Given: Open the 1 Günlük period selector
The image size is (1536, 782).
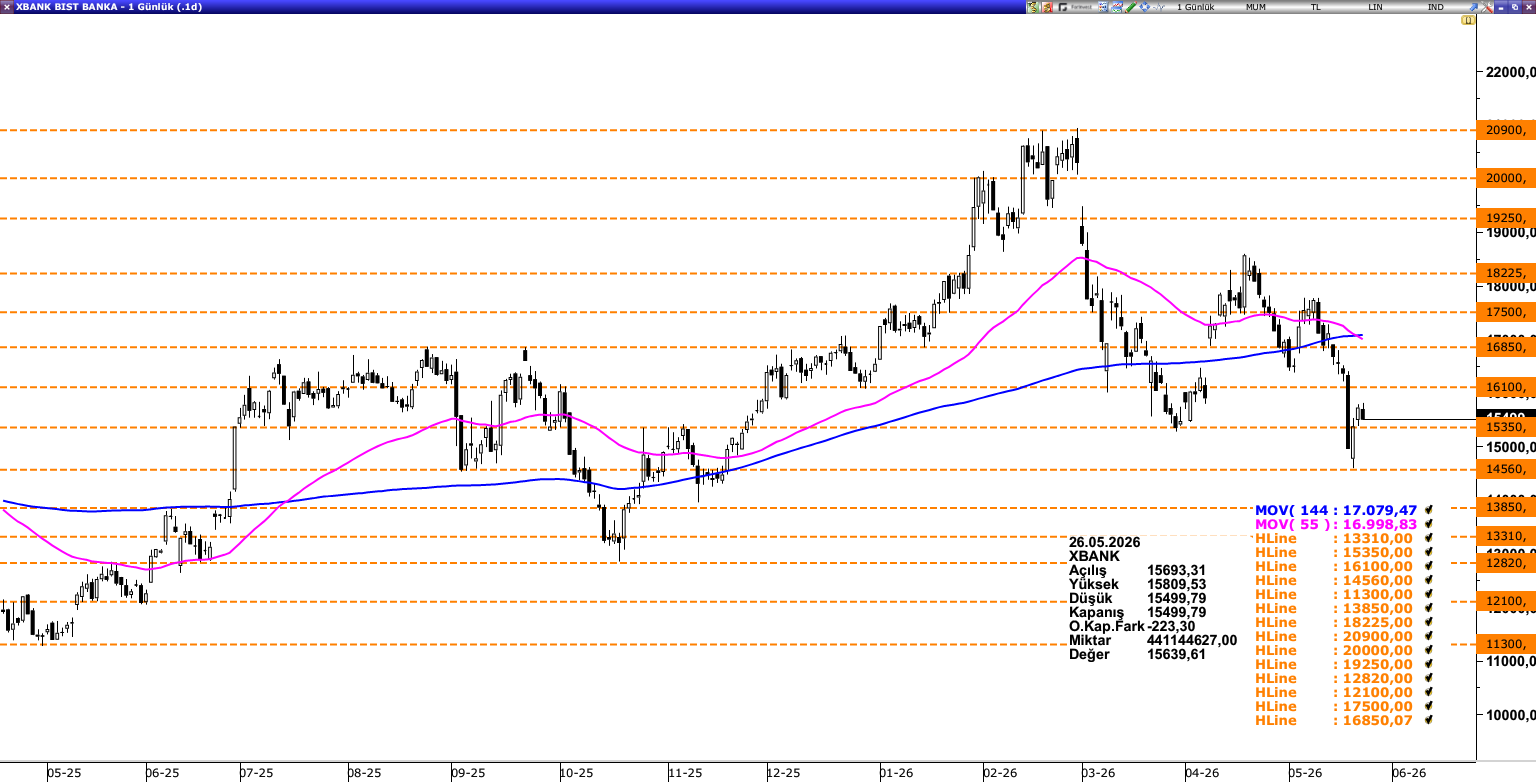Looking at the screenshot, I should pos(1195,7).
